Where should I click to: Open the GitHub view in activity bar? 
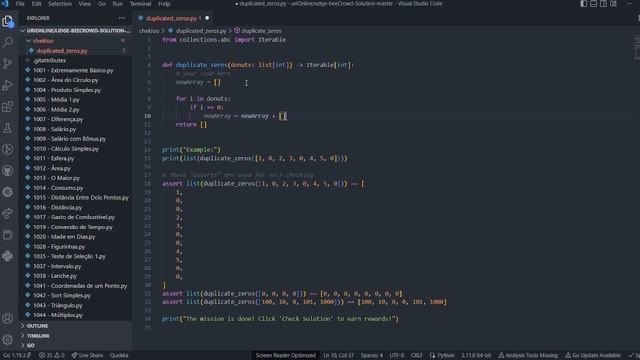(8, 171)
